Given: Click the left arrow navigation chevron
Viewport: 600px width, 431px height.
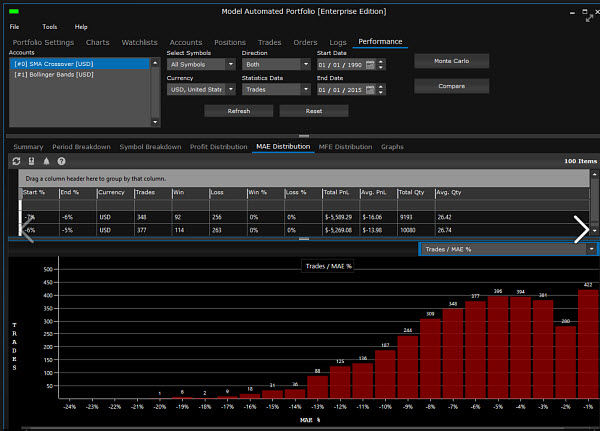Looking at the screenshot, I should click(28, 230).
